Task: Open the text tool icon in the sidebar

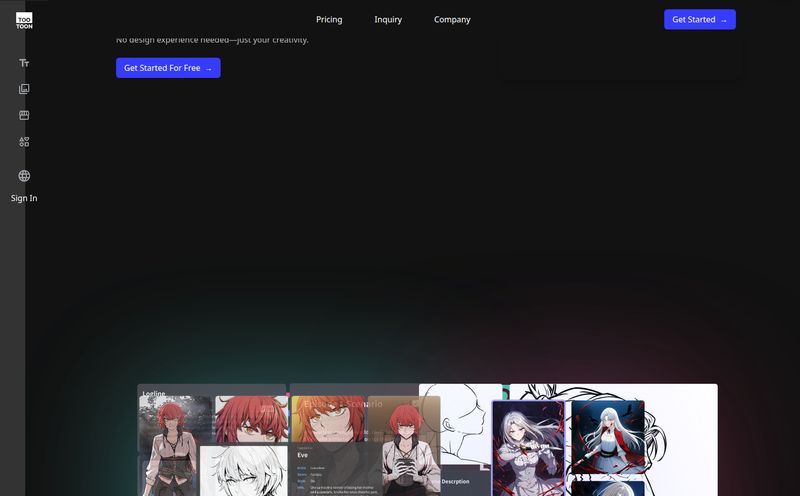Action: (24, 63)
